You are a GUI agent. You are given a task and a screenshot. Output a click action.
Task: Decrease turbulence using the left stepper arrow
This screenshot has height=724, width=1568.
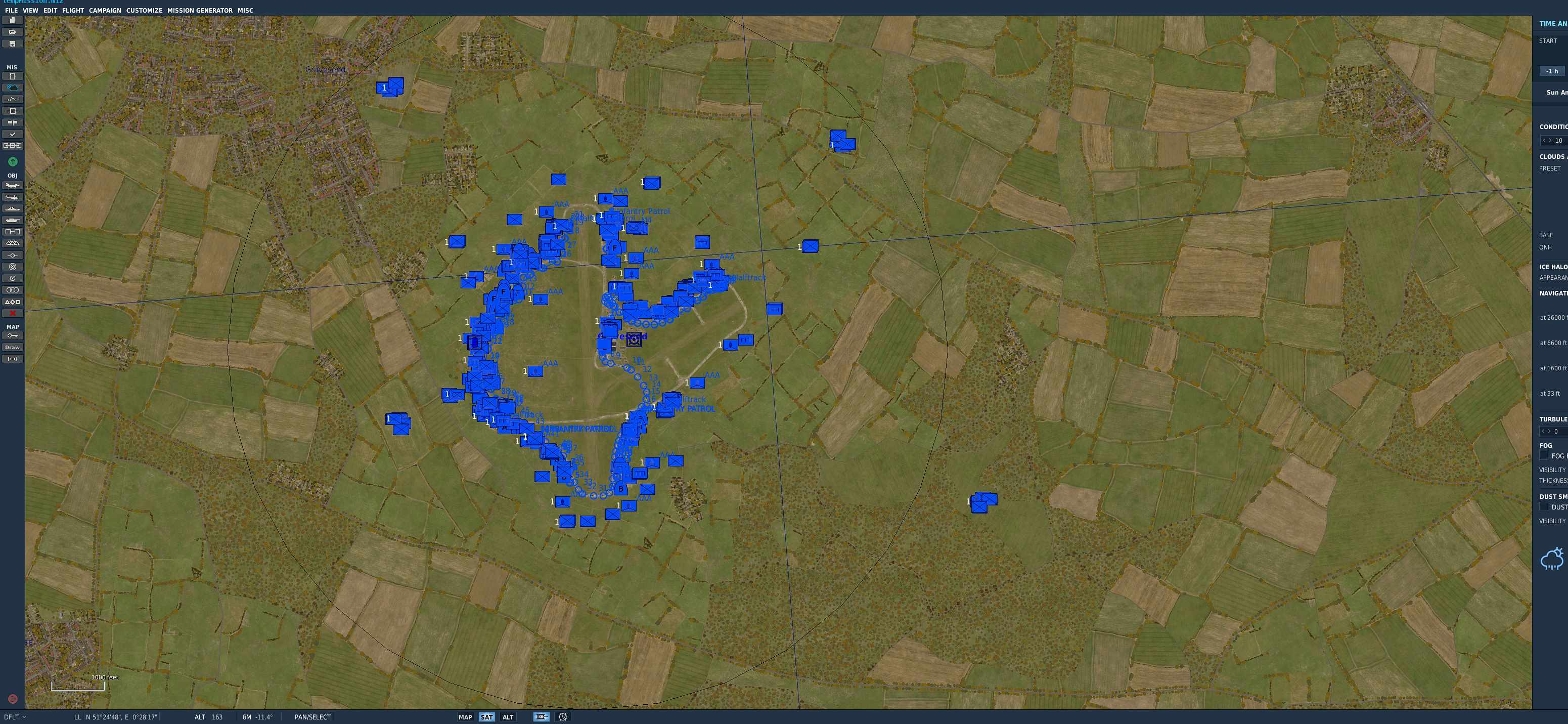(1544, 431)
